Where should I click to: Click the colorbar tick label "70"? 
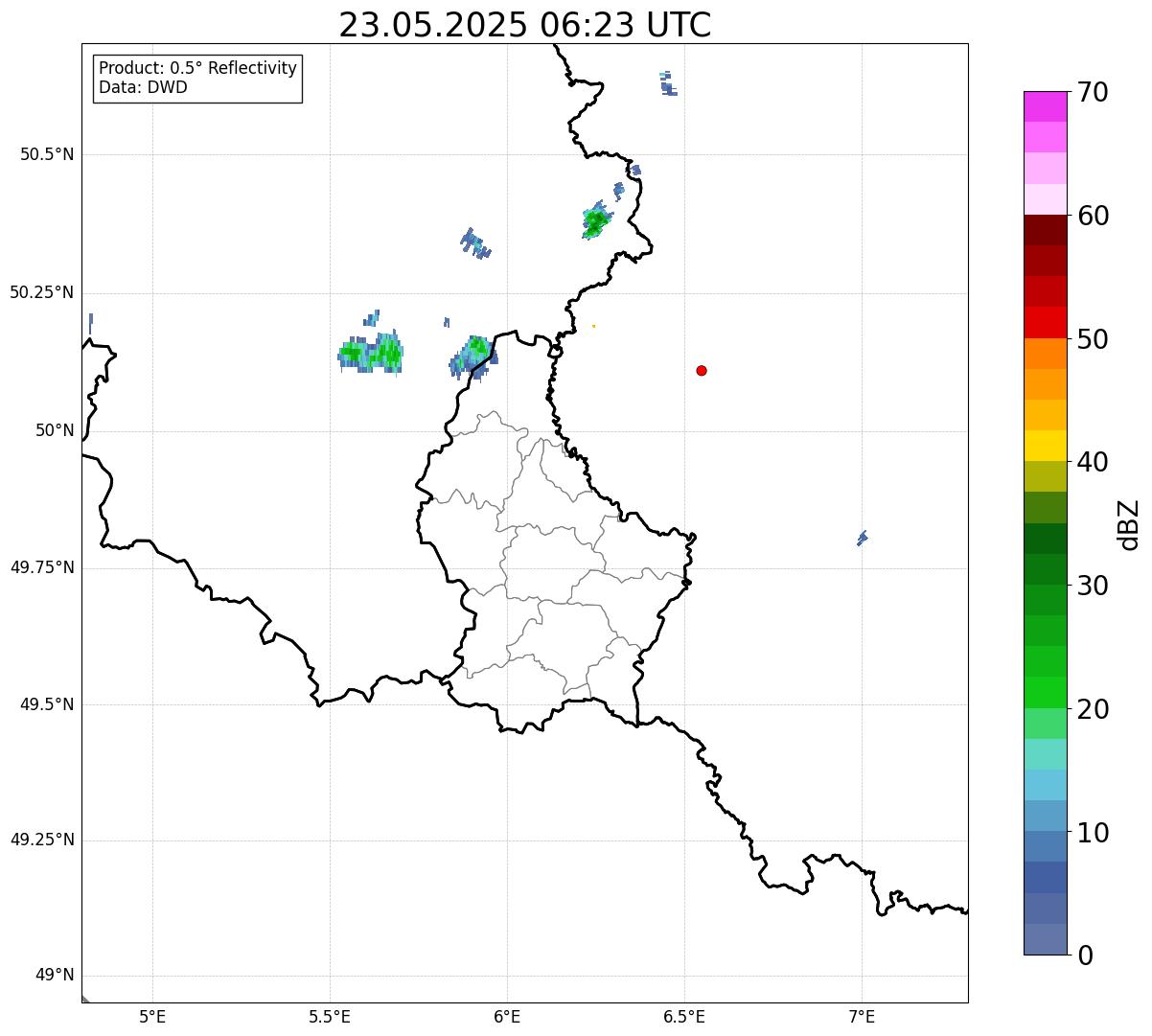(x=1093, y=92)
